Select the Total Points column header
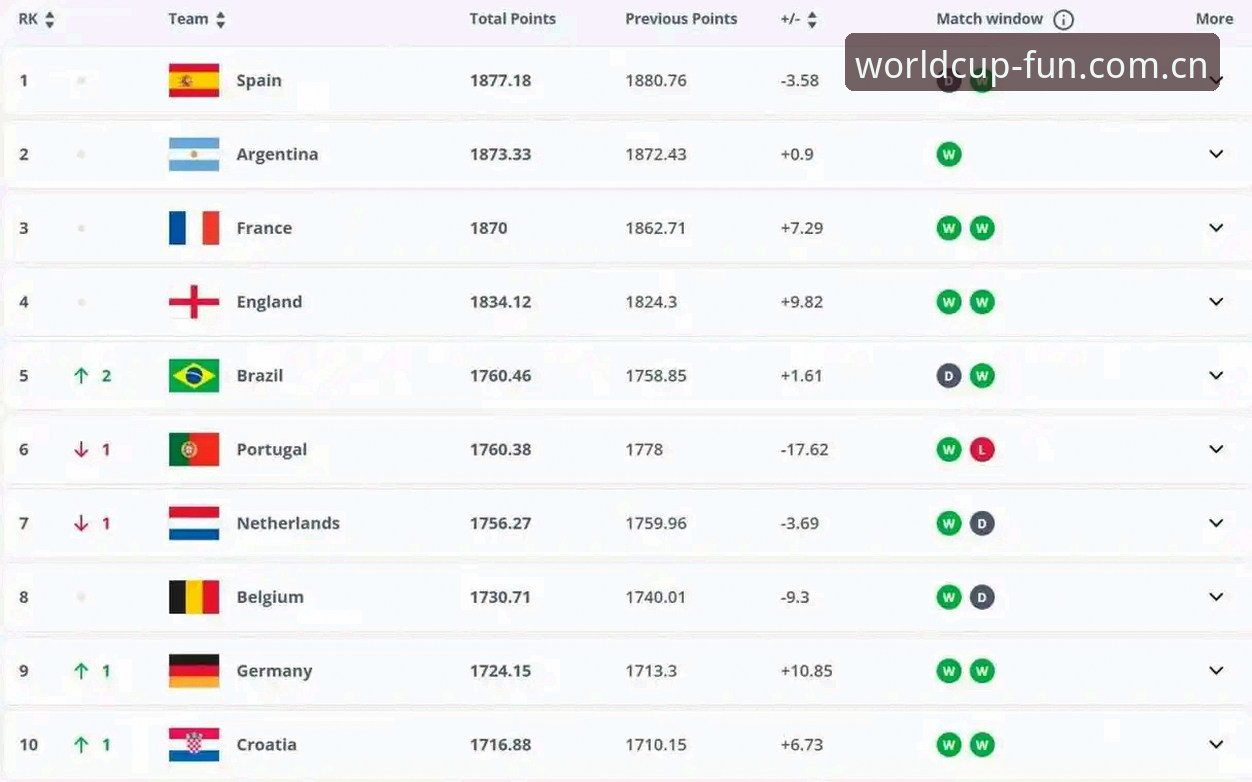The width and height of the screenshot is (1252, 782). click(512, 19)
